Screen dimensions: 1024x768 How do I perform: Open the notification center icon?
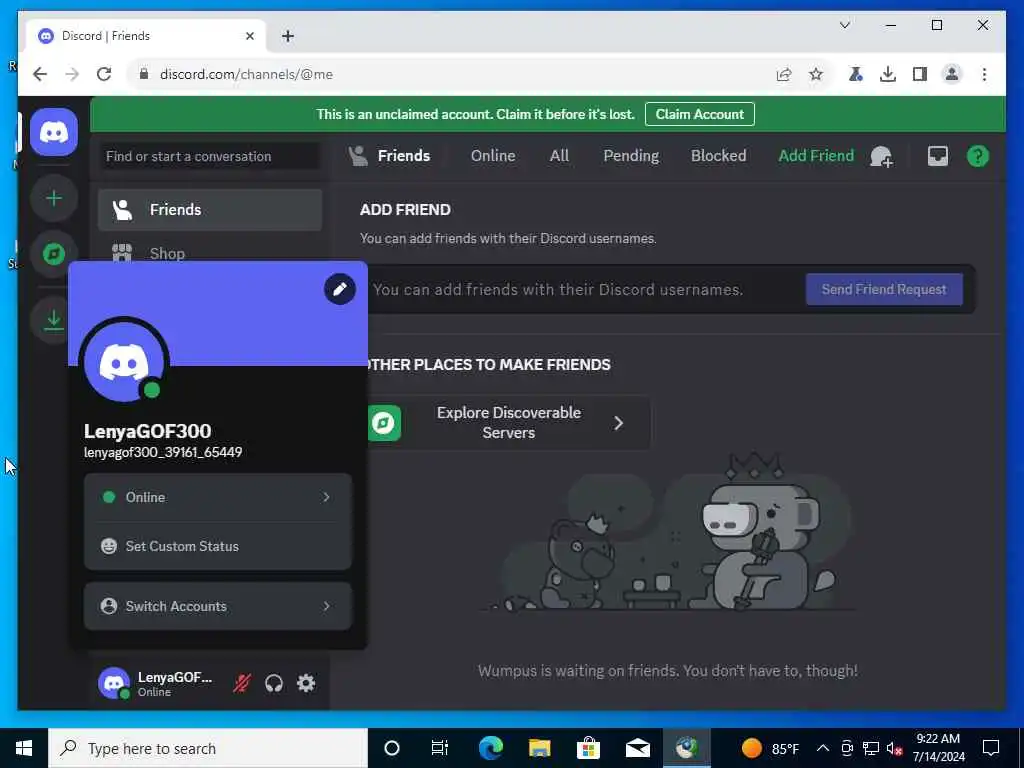[991, 748]
